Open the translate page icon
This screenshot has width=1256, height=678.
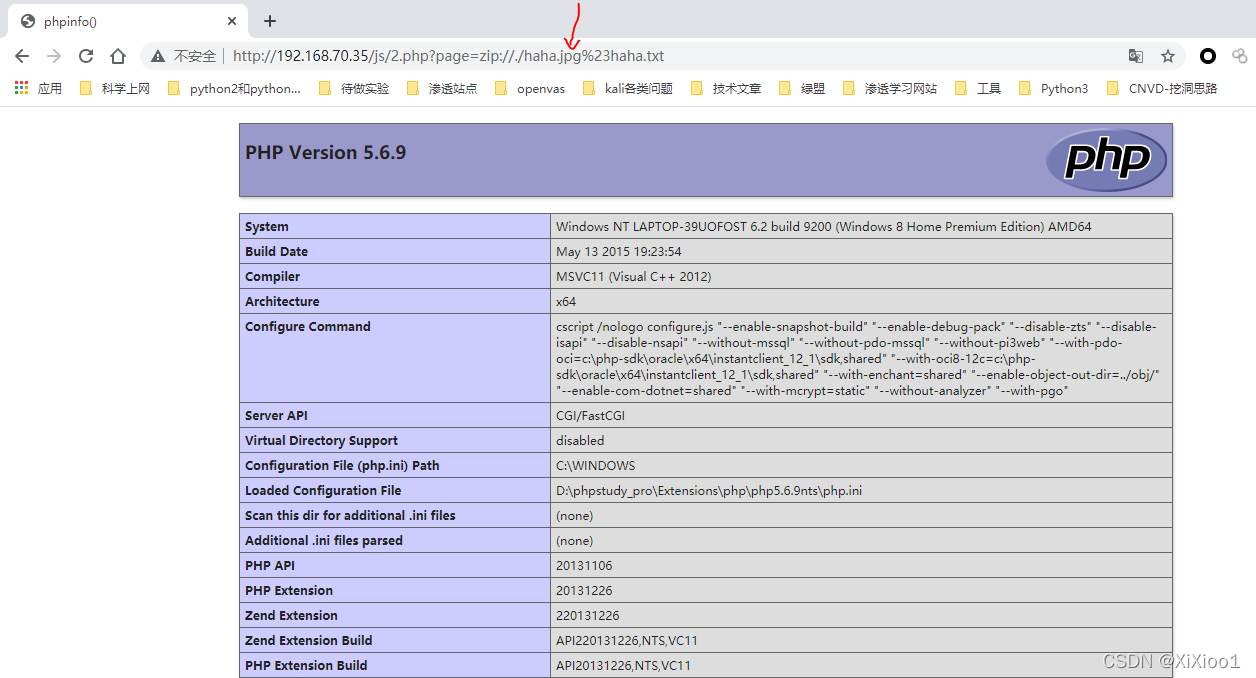[1135, 56]
